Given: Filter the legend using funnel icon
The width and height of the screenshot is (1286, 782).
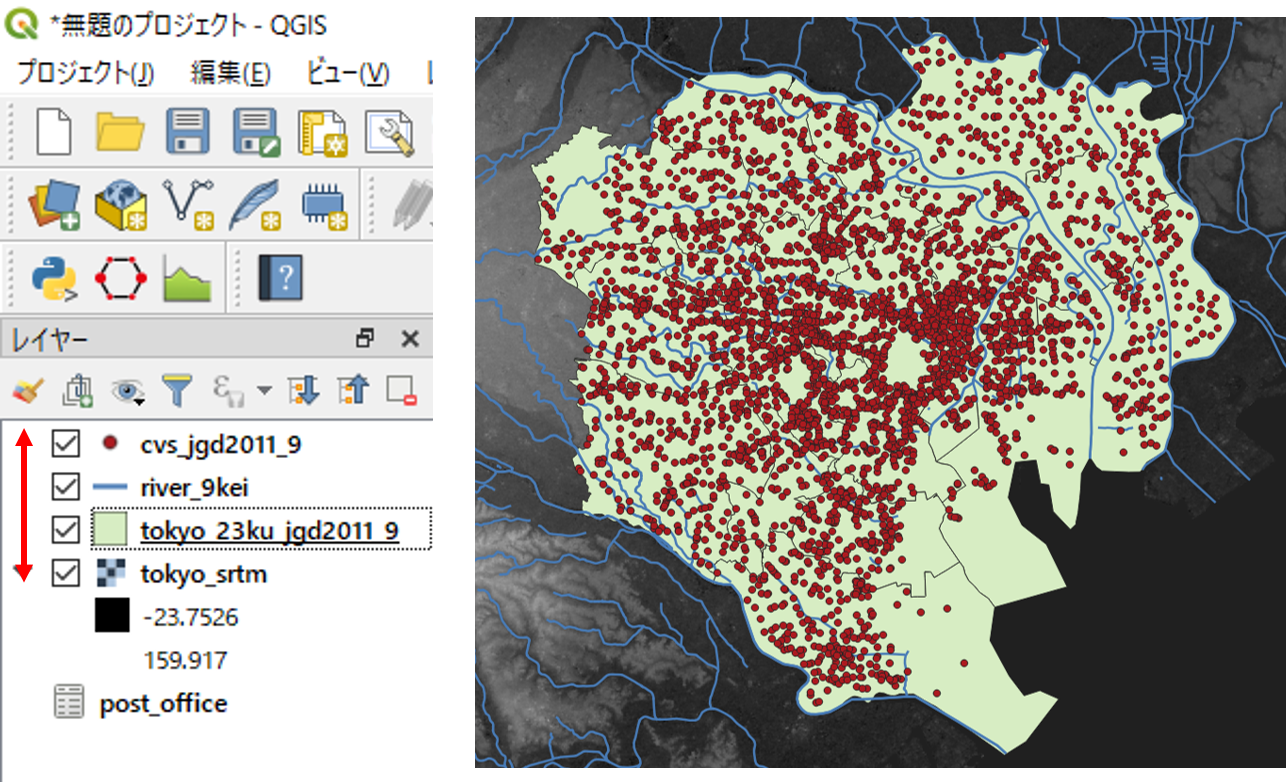Looking at the screenshot, I should coord(176,391).
